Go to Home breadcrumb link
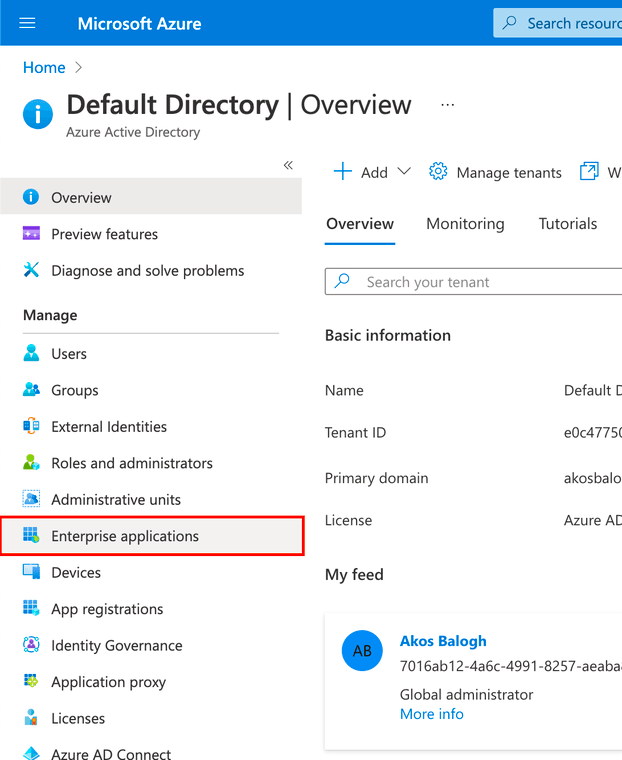622x760 pixels. tap(44, 67)
